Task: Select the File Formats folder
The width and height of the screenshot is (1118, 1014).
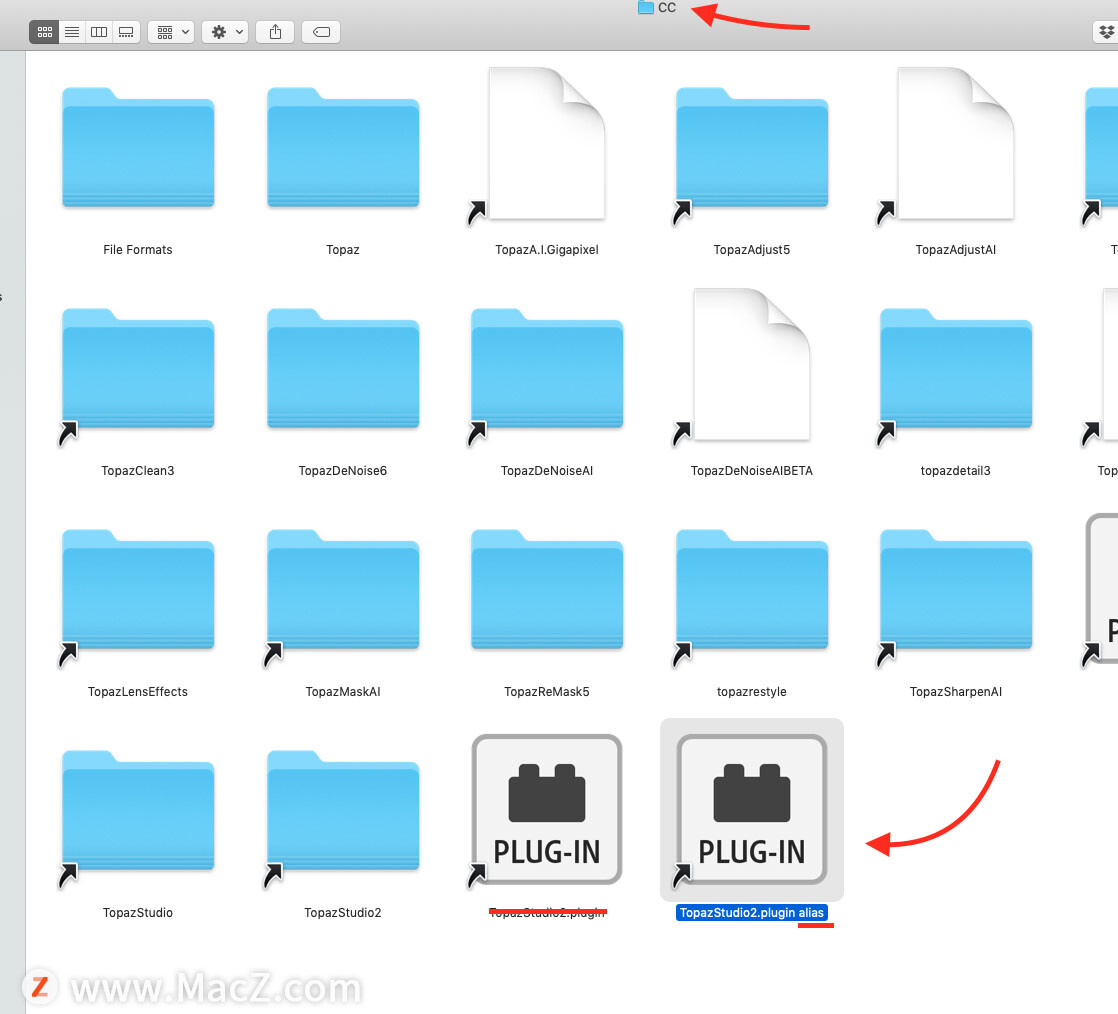Action: (138, 148)
